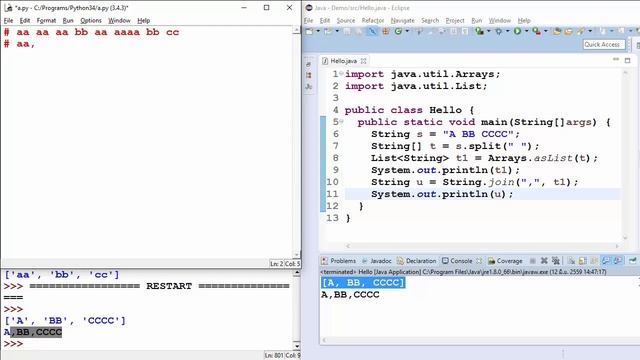Click the Terminate button in Console toolbar
This screenshot has height=360, width=640.
532,261
